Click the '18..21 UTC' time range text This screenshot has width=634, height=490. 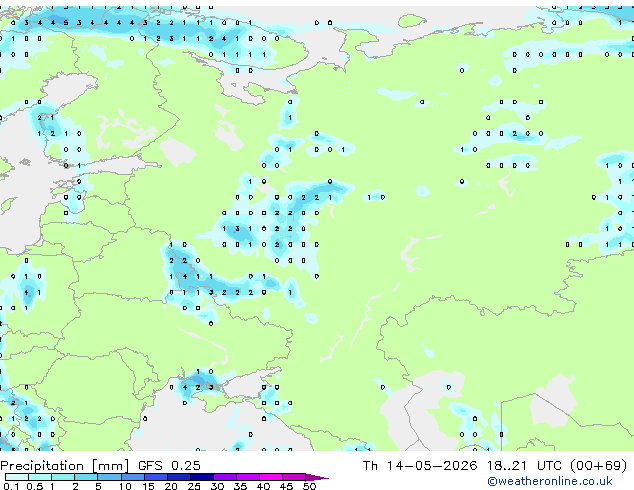[524, 466]
